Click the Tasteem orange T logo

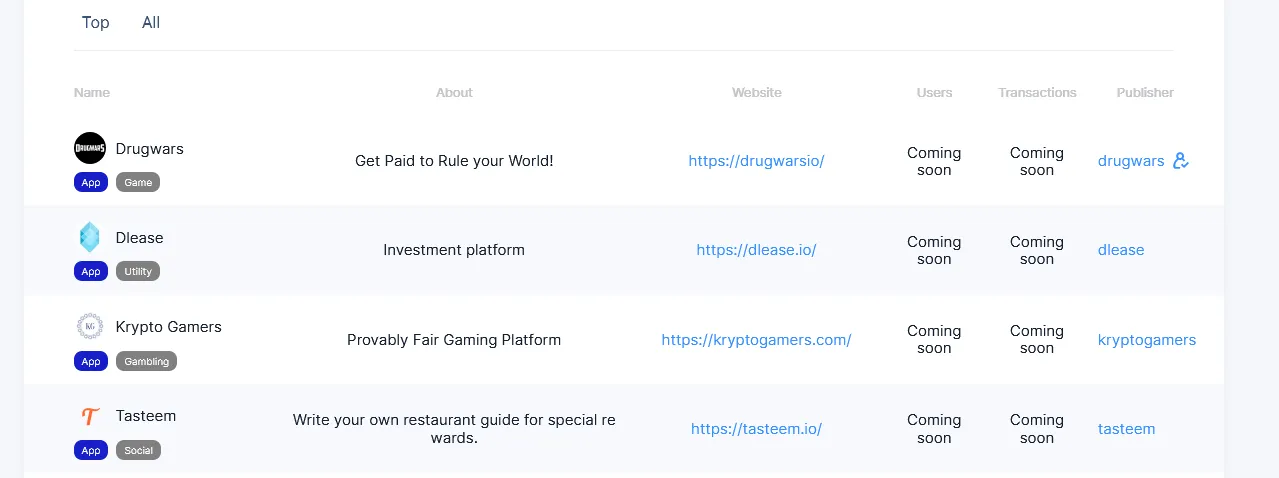click(x=90, y=415)
